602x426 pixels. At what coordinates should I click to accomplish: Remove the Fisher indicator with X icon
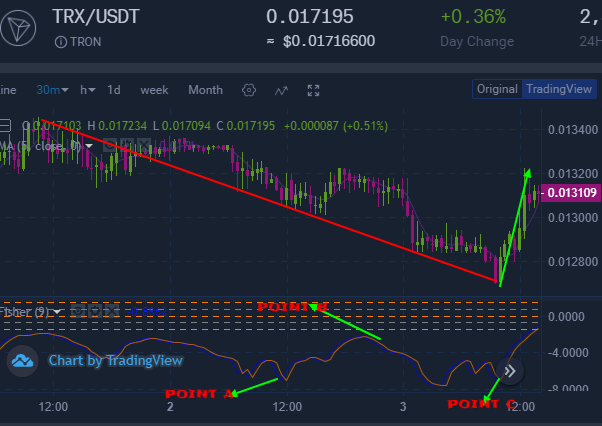pyautogui.click(x=112, y=311)
